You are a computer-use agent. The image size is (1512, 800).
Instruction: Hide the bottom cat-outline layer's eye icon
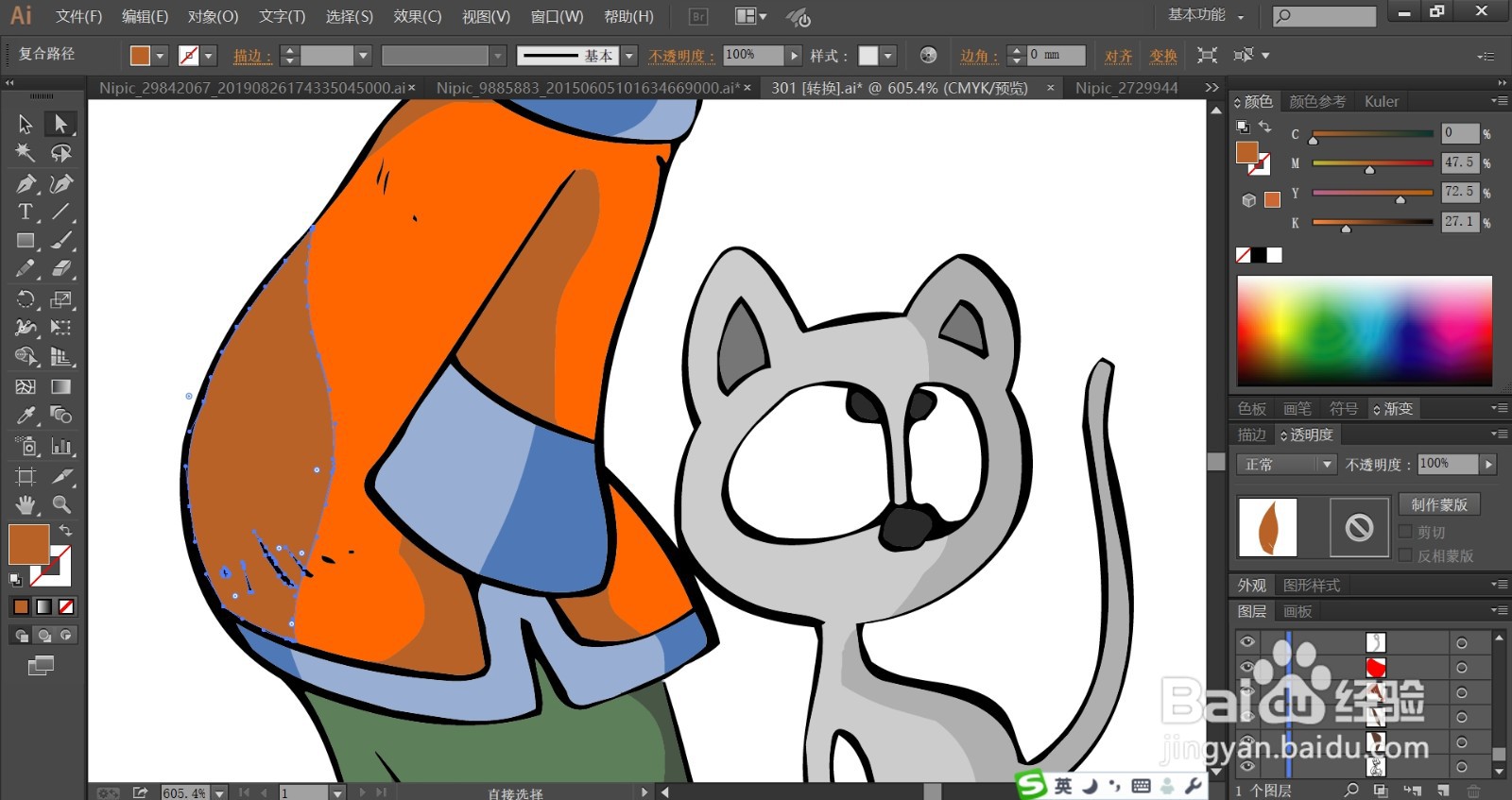point(1247,766)
